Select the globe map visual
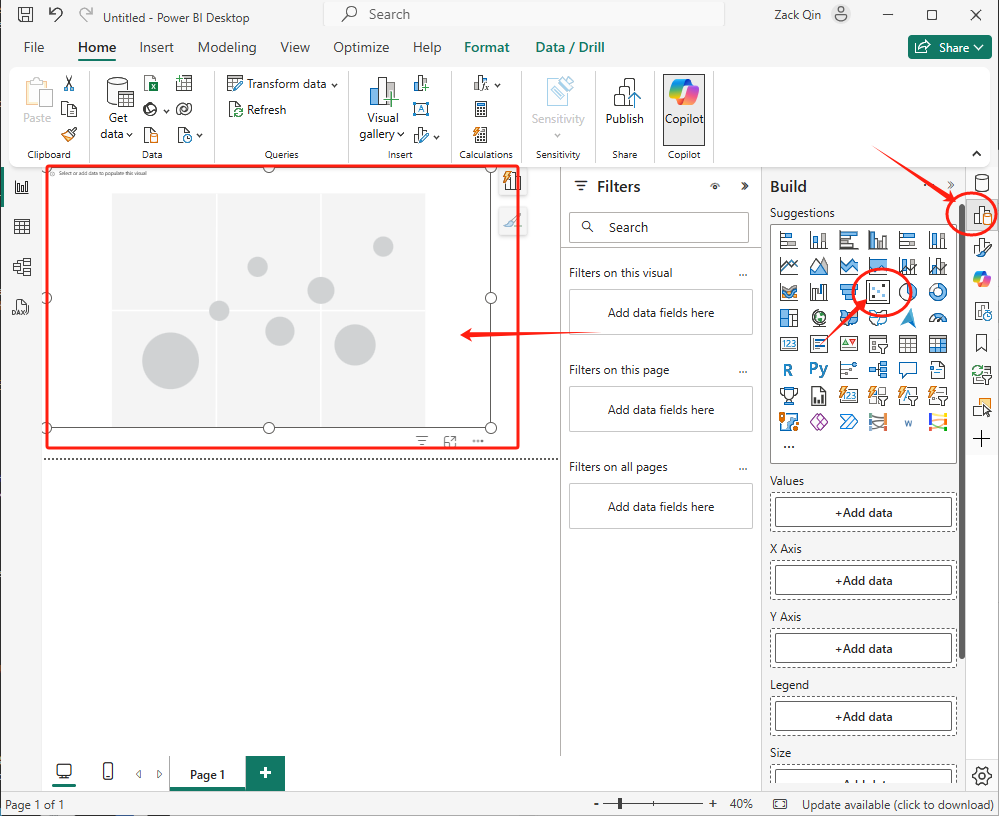The height and width of the screenshot is (816, 999). pos(819,318)
